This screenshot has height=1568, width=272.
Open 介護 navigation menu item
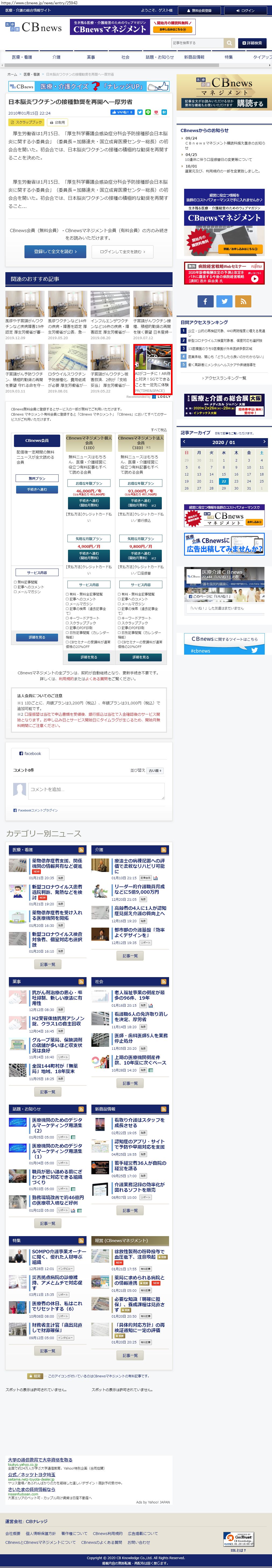57,57
